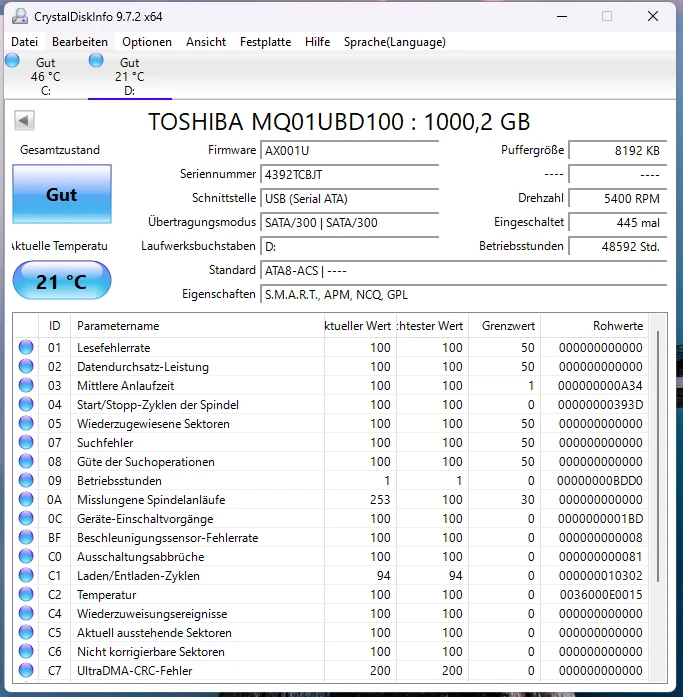
Task: Click raw value 0036000E0015
Action: pyautogui.click(x=601, y=595)
